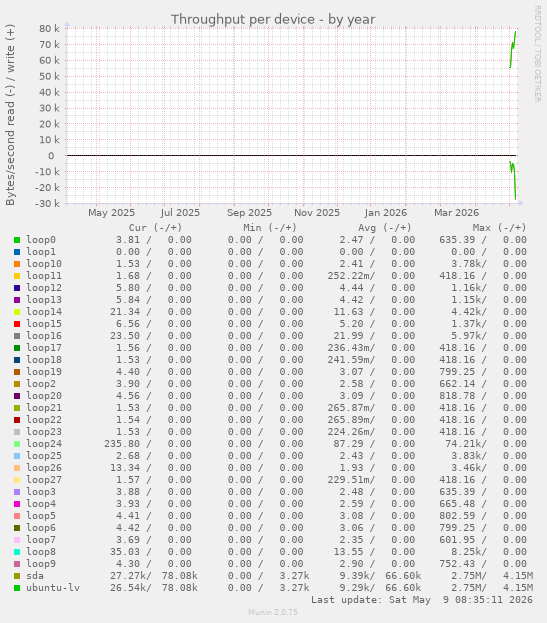Viewport: 547px width, 623px height.
Task: Click the 'loop20' legend label
Action: (x=44, y=396)
